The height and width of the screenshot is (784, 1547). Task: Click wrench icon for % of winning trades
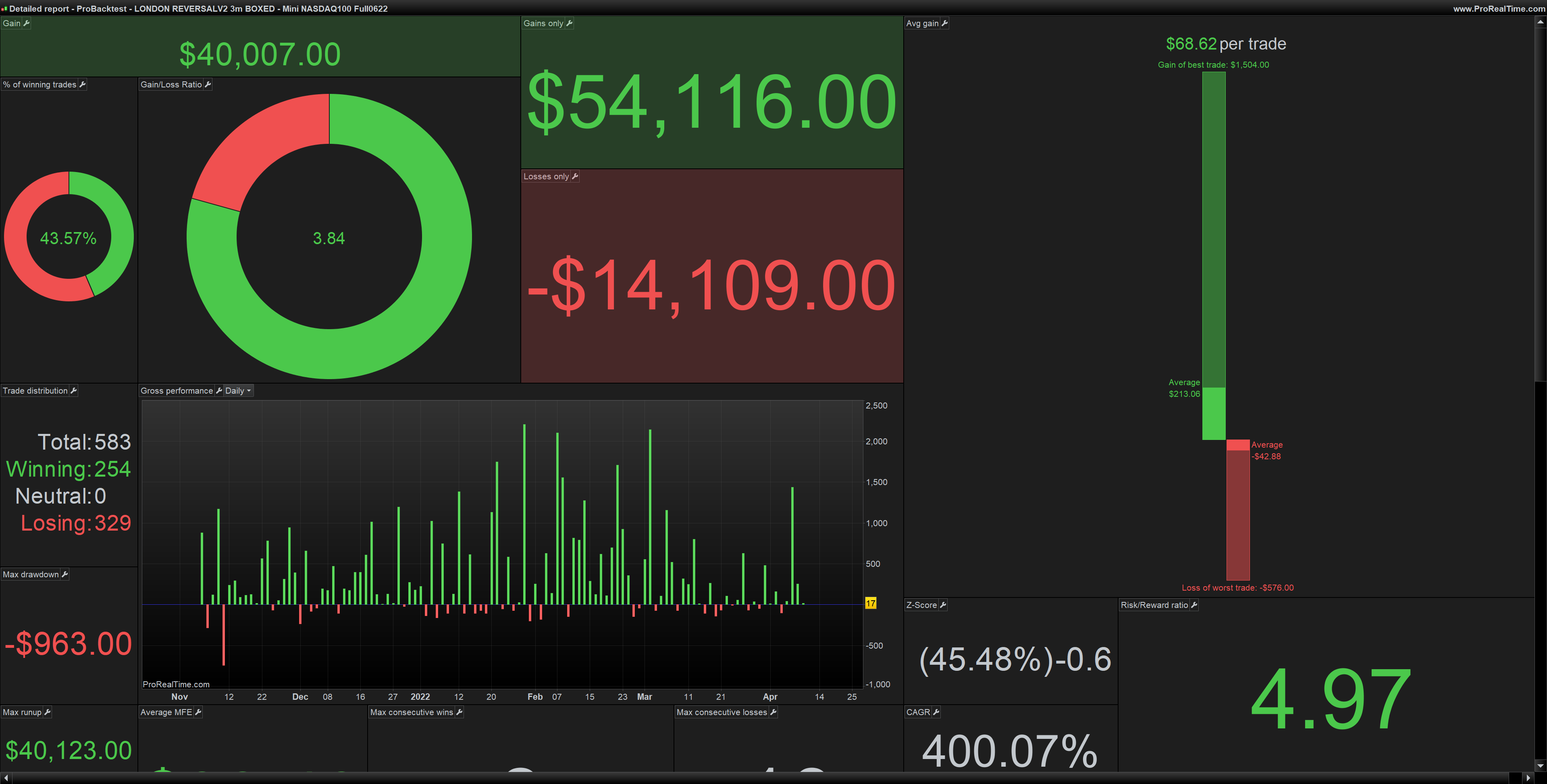pyautogui.click(x=82, y=84)
